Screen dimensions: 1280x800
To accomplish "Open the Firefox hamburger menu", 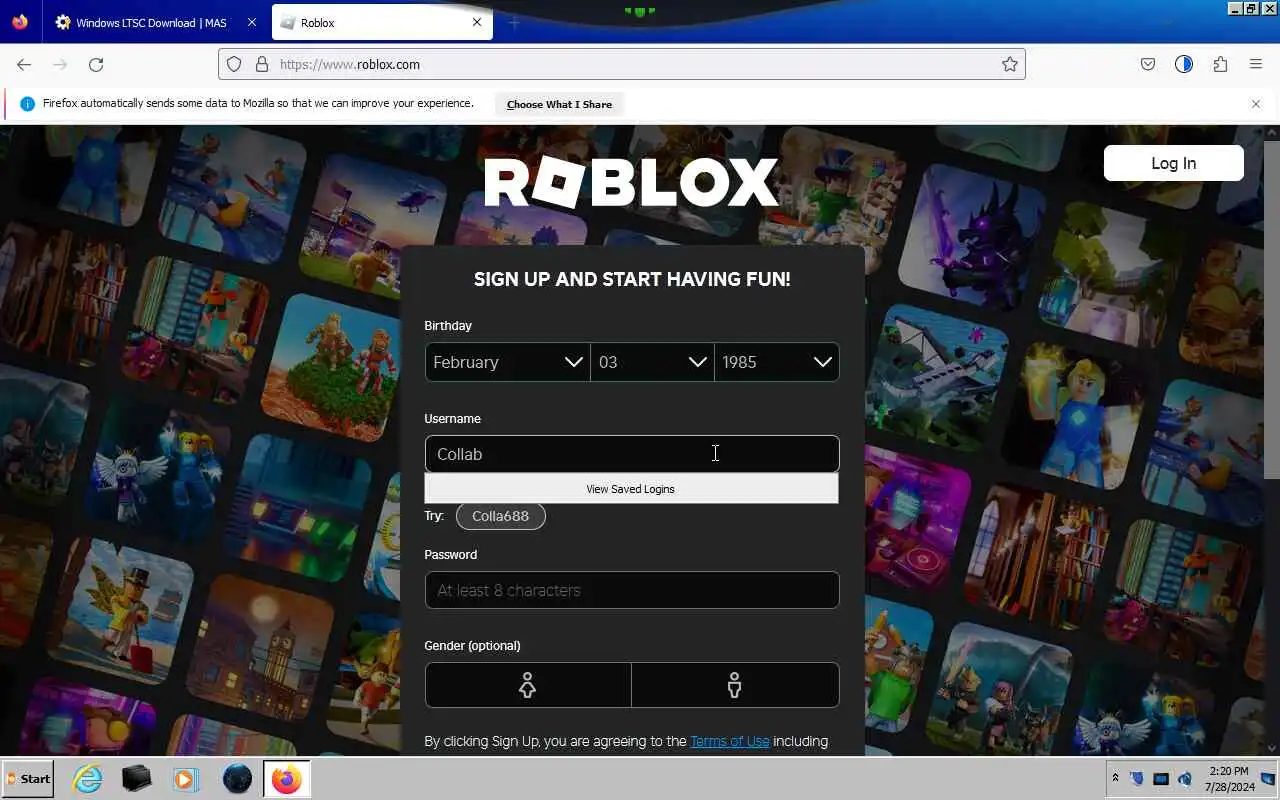I will click(x=1256, y=64).
